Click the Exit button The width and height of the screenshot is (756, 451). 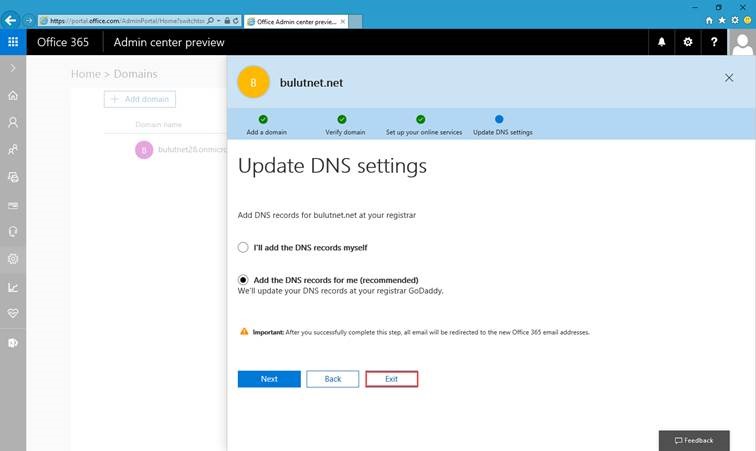point(392,379)
